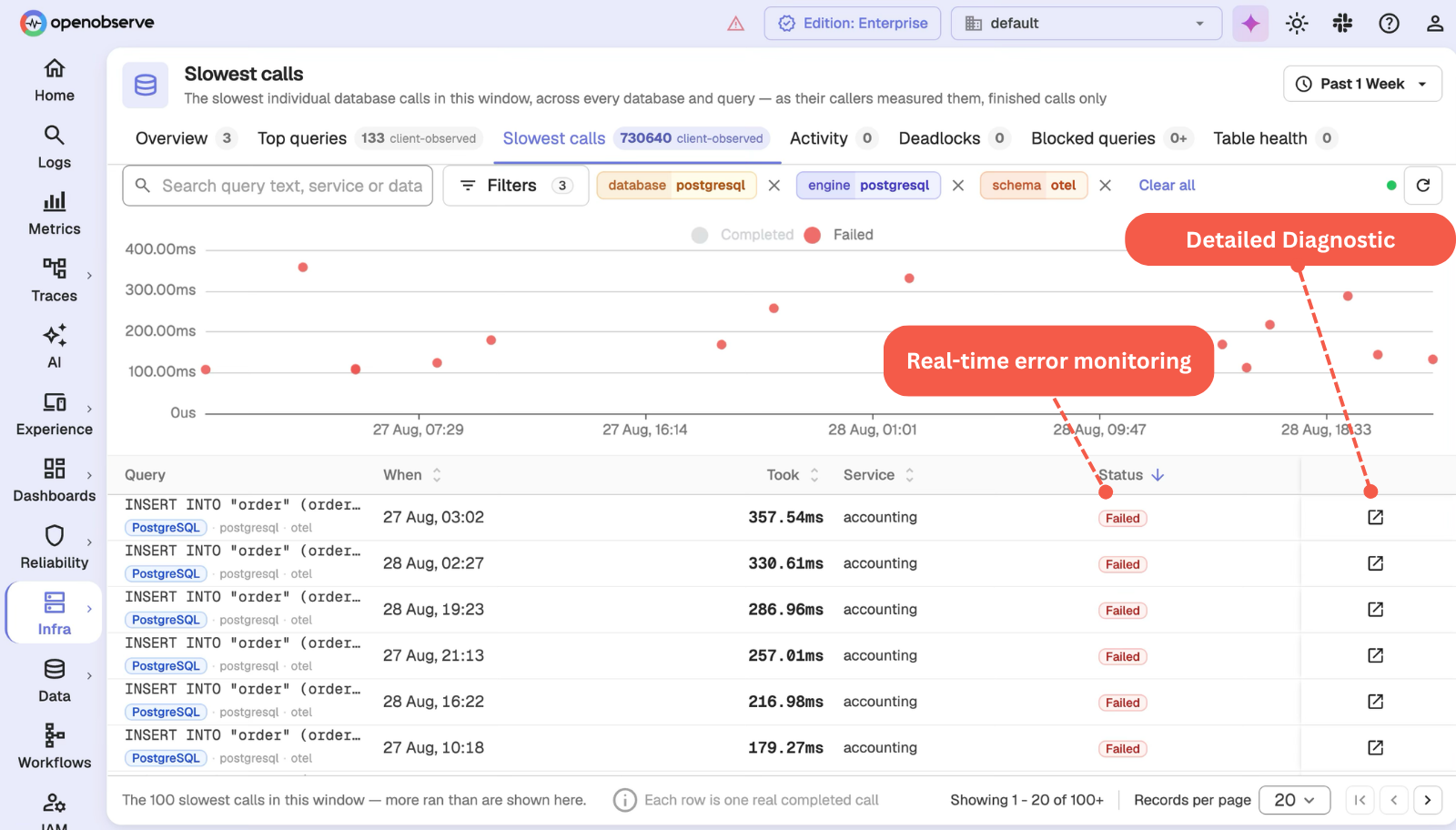Switch to the Table health tab
This screenshot has height=830, width=1456.
click(x=1274, y=138)
